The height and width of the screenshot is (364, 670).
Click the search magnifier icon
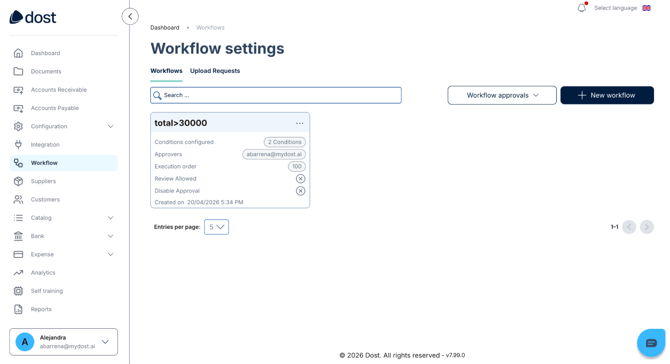(157, 95)
